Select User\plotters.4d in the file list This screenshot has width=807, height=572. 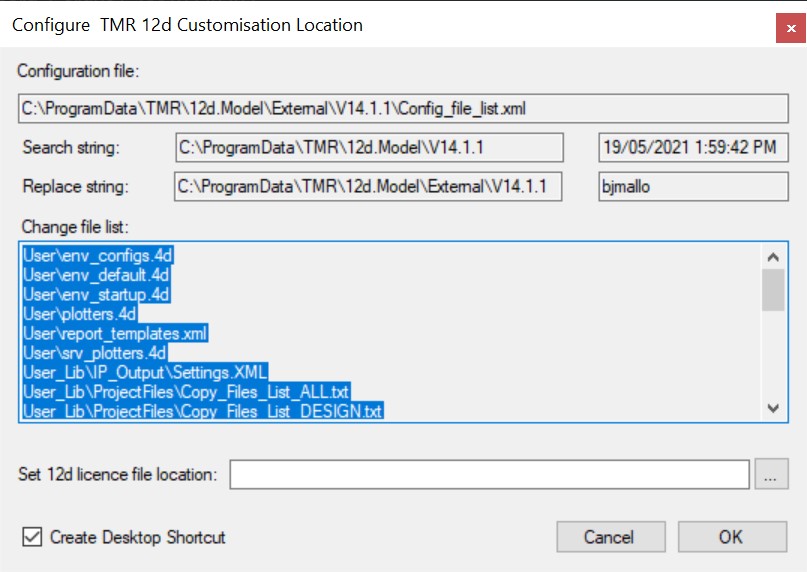point(80,314)
